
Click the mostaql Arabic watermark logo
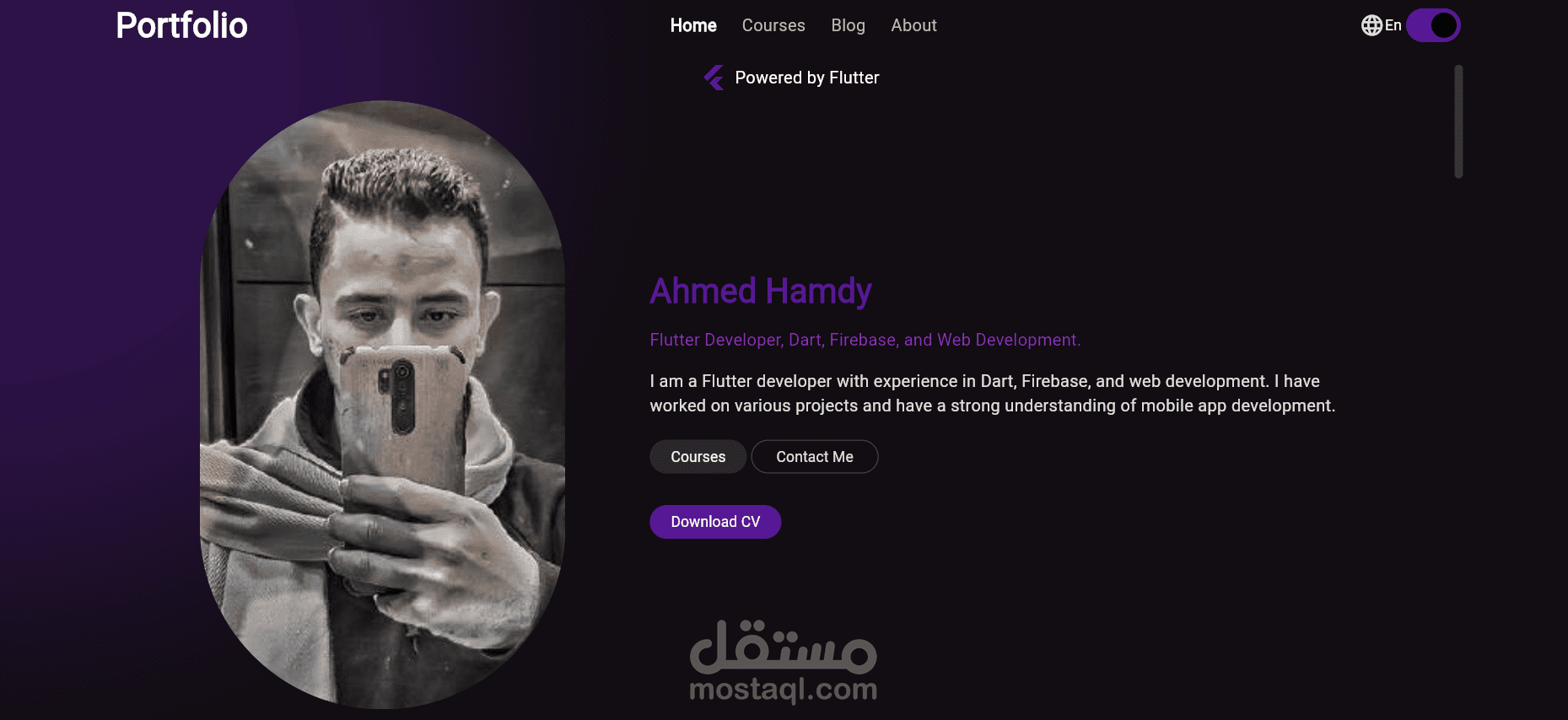click(784, 647)
